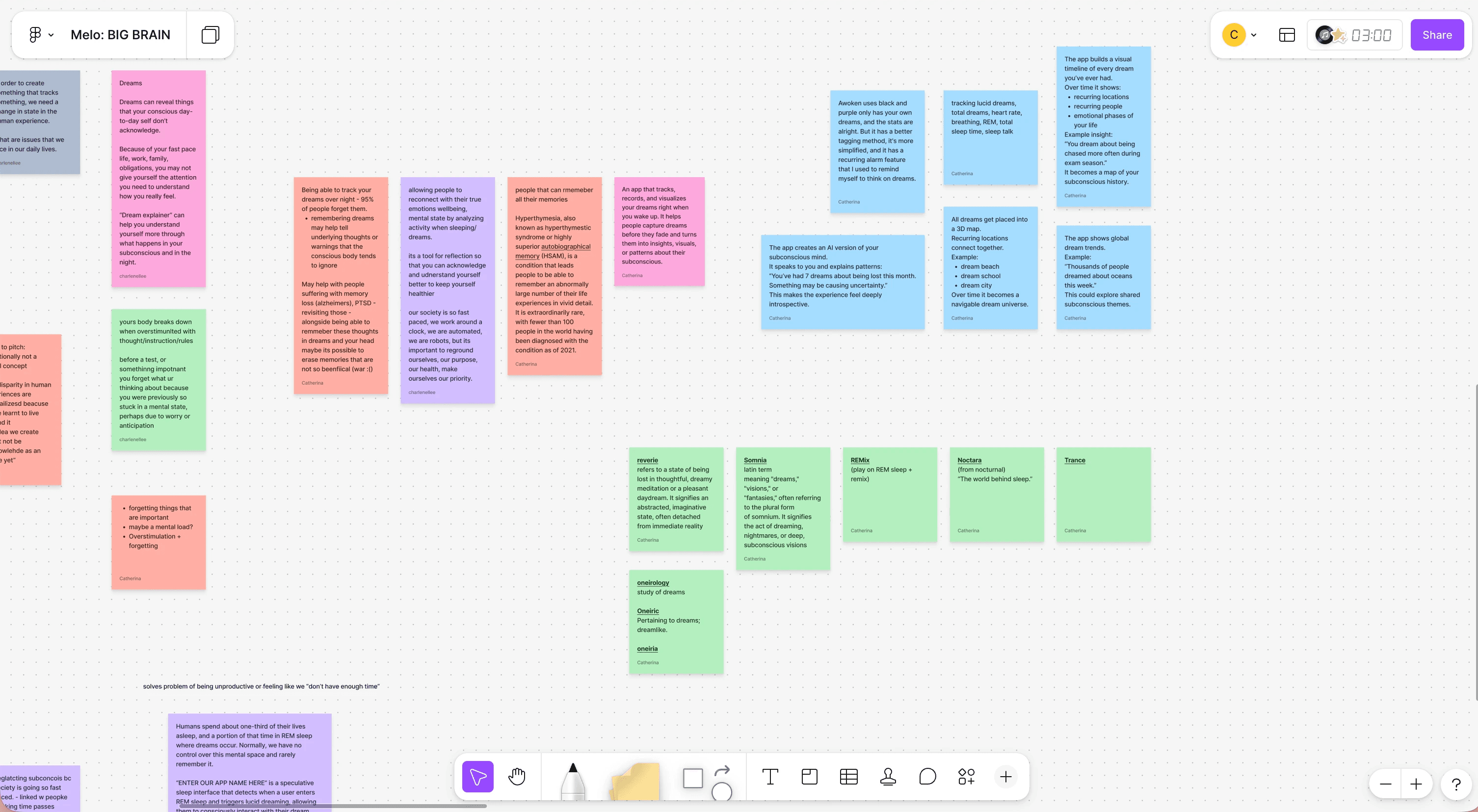The width and height of the screenshot is (1478, 812).
Task: Click the Melo: BIG BRAIN file title
Action: coord(121,35)
